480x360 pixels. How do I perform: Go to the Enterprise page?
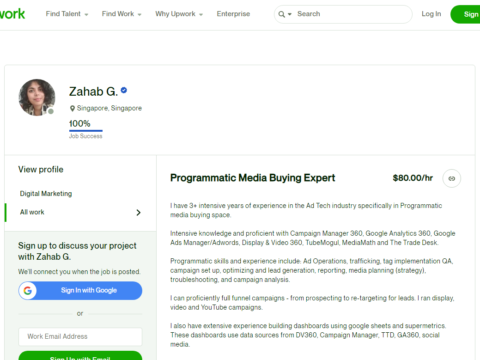point(233,14)
